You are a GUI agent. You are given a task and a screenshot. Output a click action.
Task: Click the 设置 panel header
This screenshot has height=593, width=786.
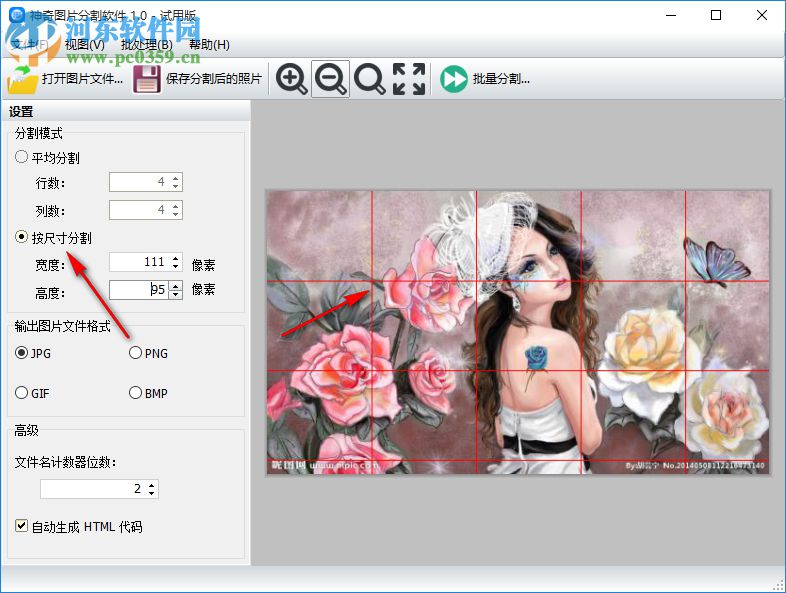(125, 111)
